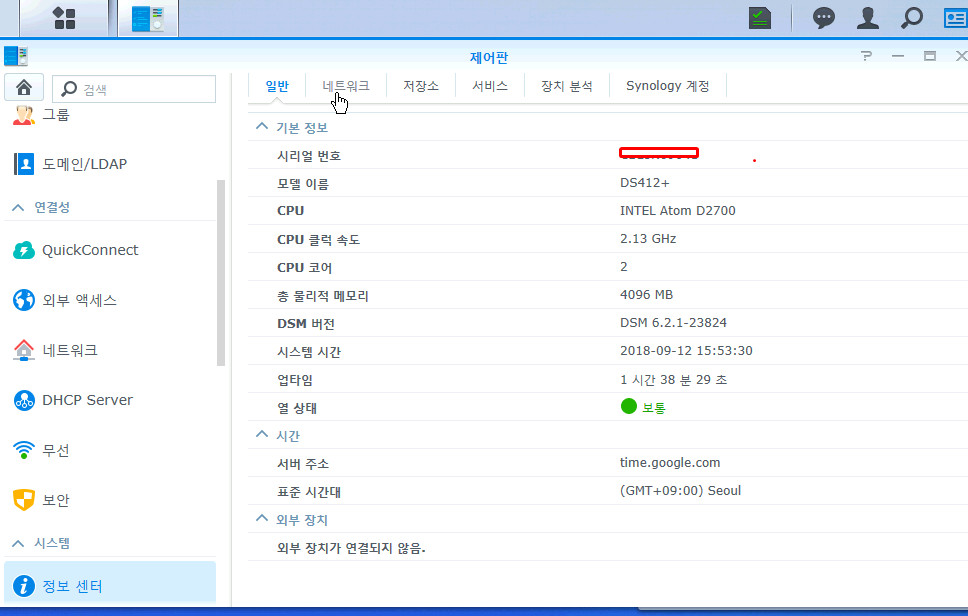Click the 표준 시간대 label
Viewport: 968px width, 616px height.
pos(309,492)
